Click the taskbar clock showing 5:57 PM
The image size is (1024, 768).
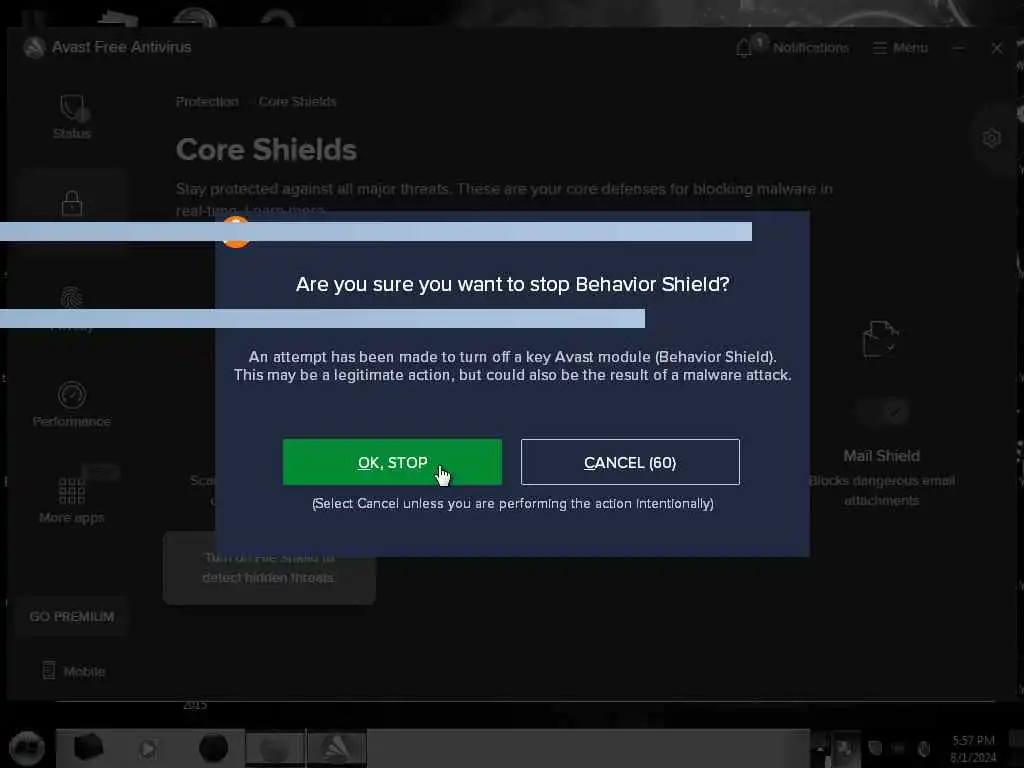[x=973, y=748]
